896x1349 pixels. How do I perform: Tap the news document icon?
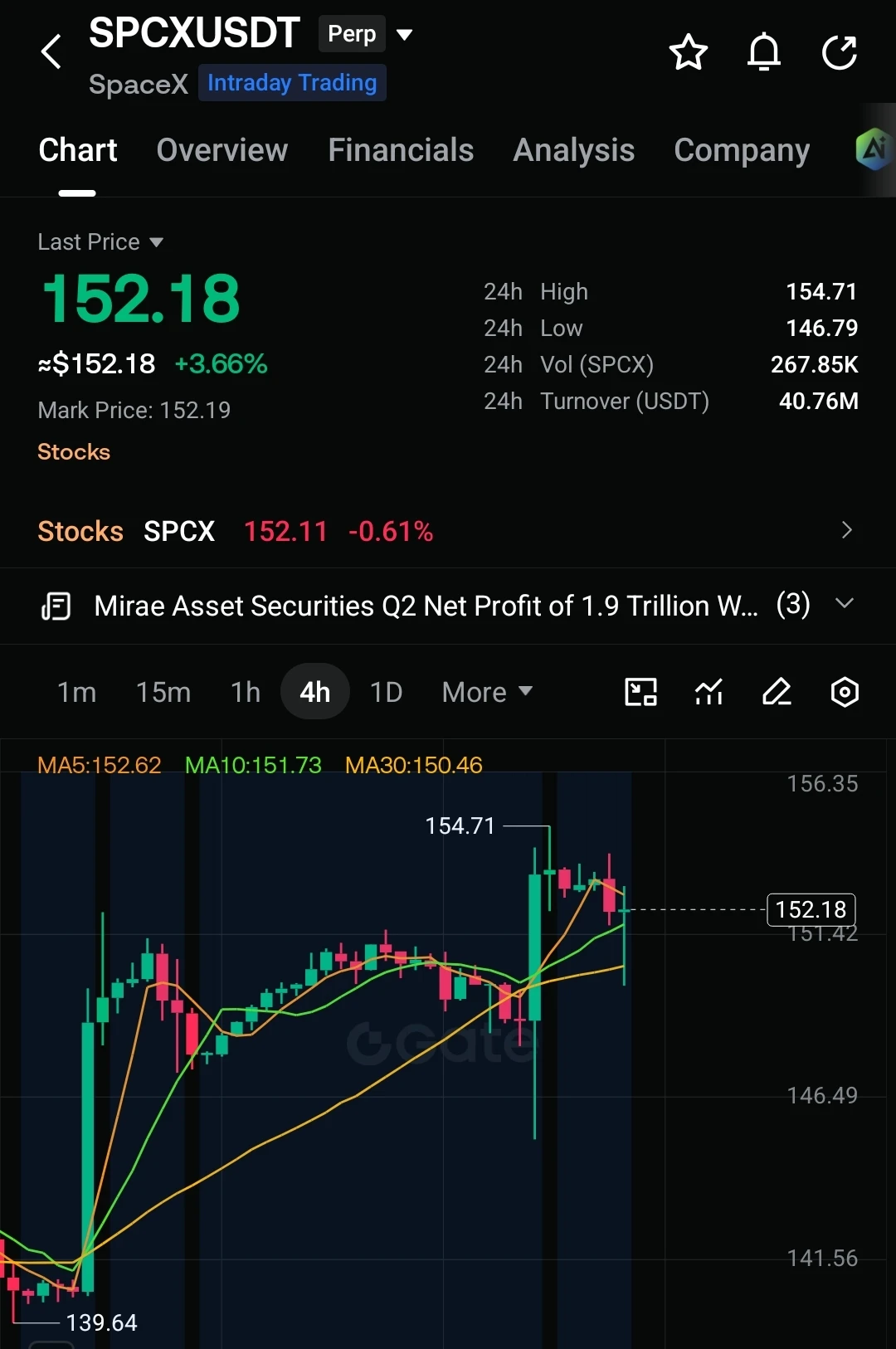tap(56, 606)
